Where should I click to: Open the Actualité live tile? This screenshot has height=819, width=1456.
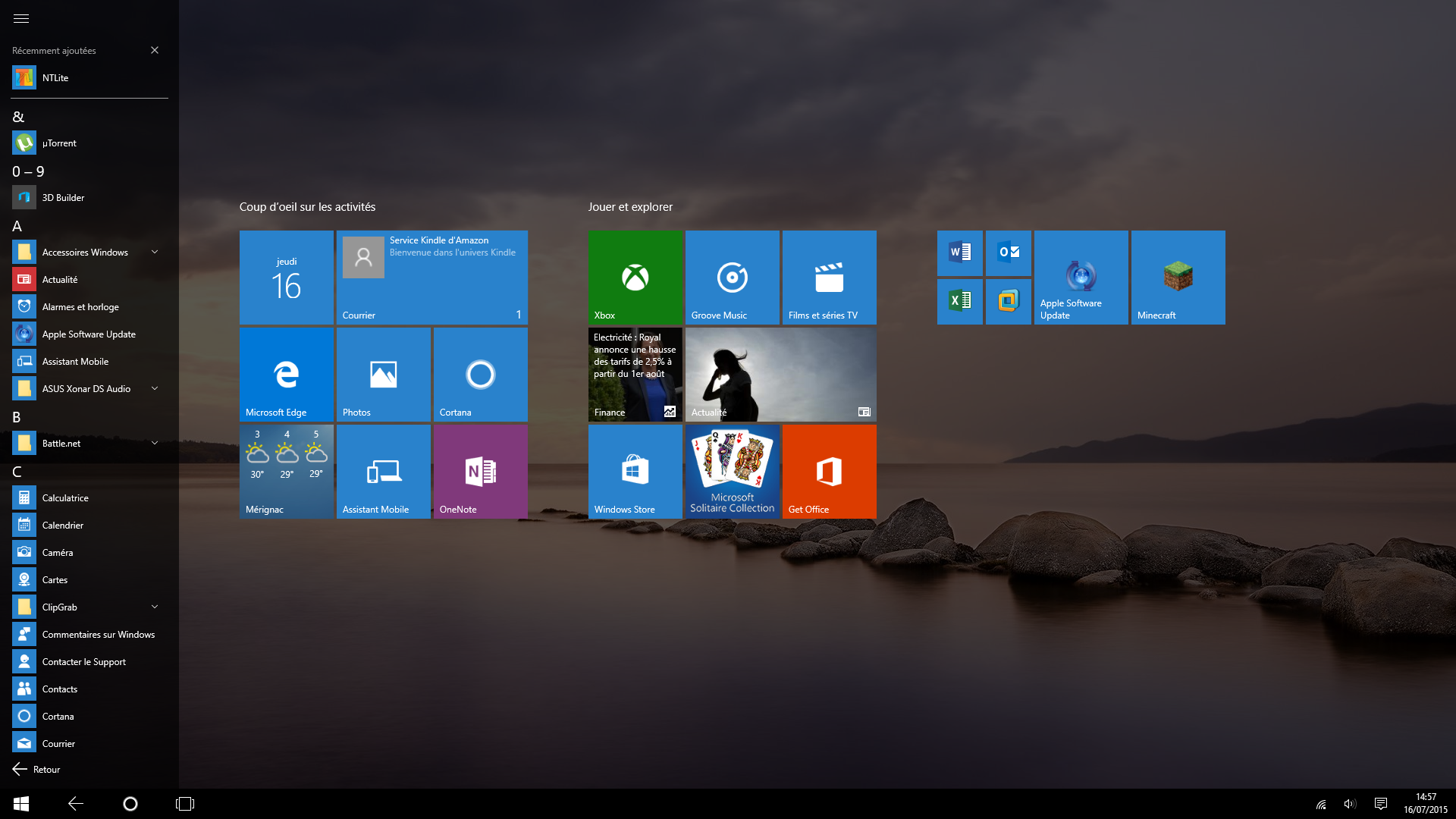tap(781, 375)
